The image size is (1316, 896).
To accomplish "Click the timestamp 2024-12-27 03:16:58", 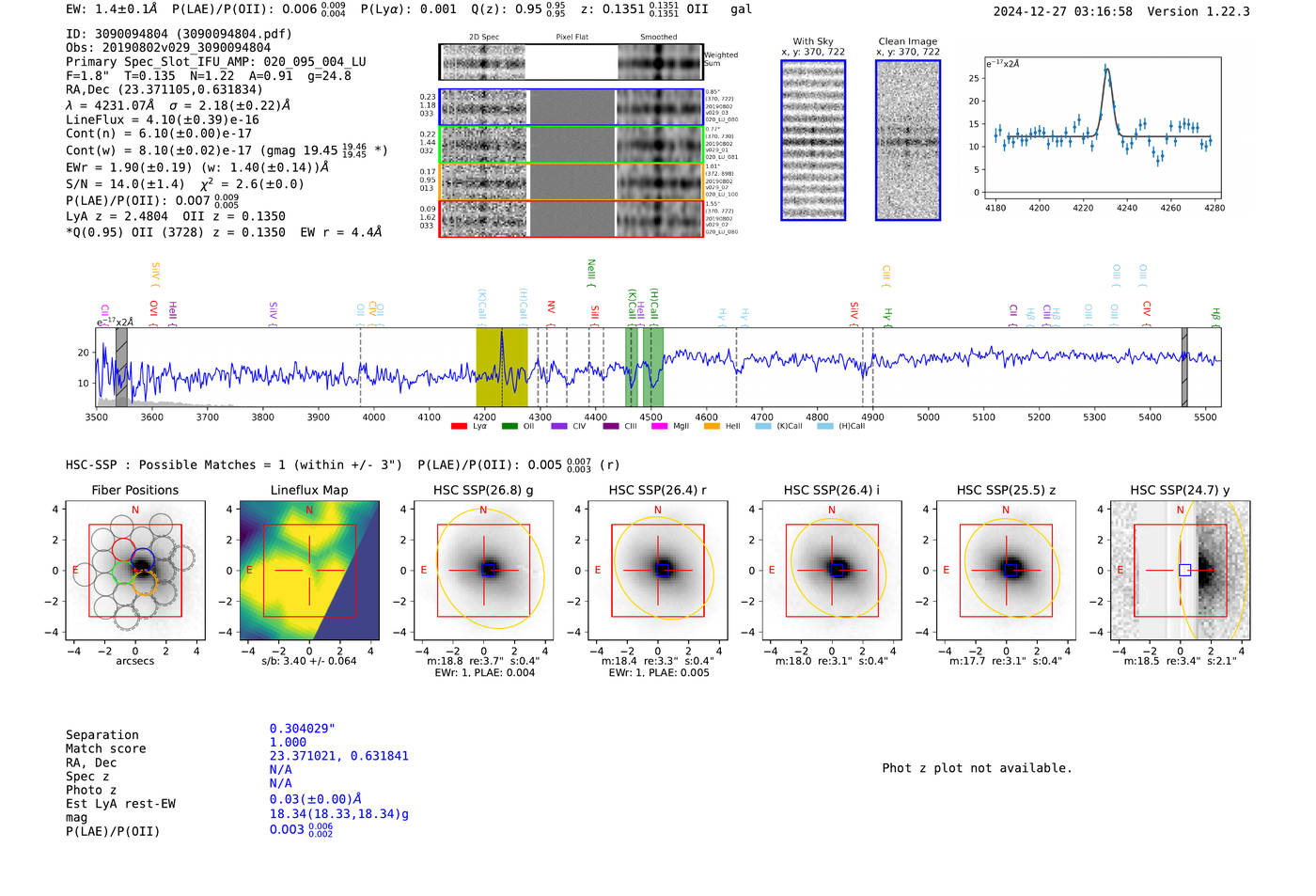I will 1063,11.
